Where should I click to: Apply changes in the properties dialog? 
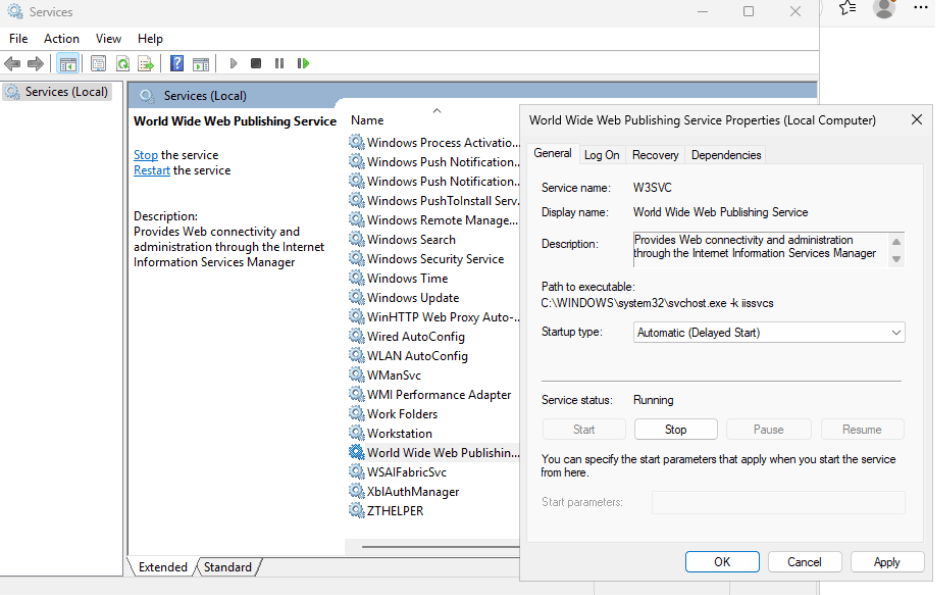tap(887, 561)
